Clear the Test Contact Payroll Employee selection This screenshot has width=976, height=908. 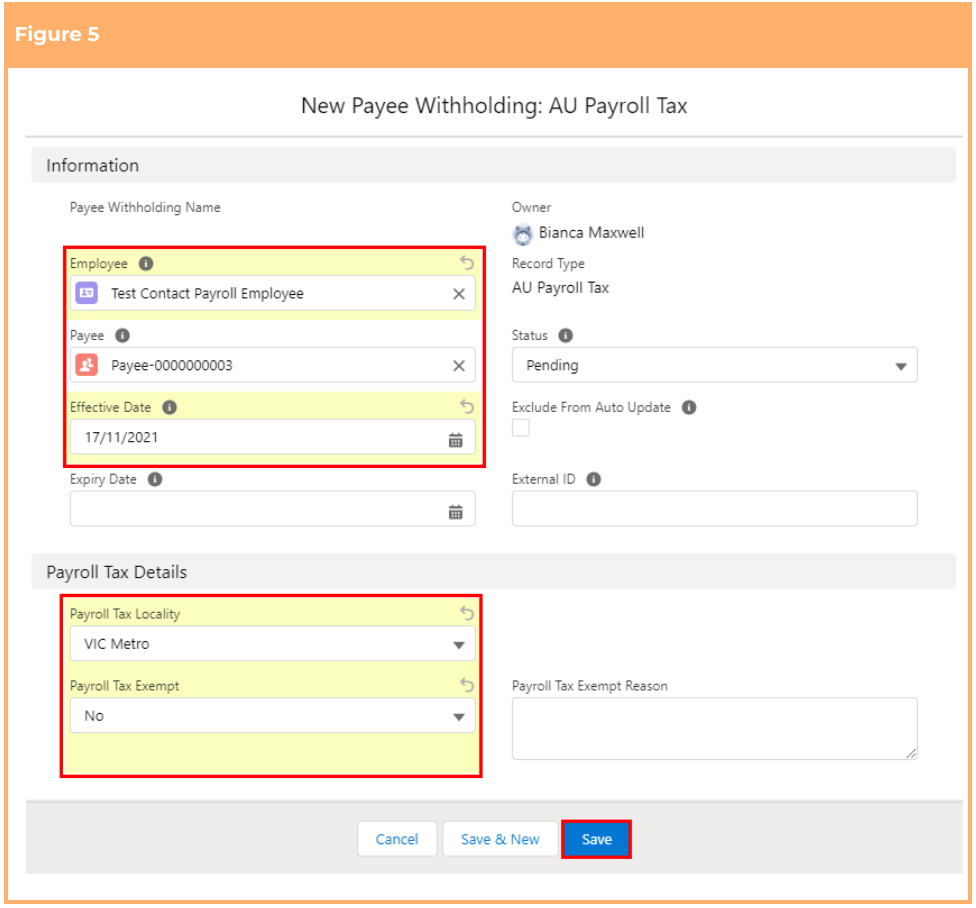click(x=459, y=294)
